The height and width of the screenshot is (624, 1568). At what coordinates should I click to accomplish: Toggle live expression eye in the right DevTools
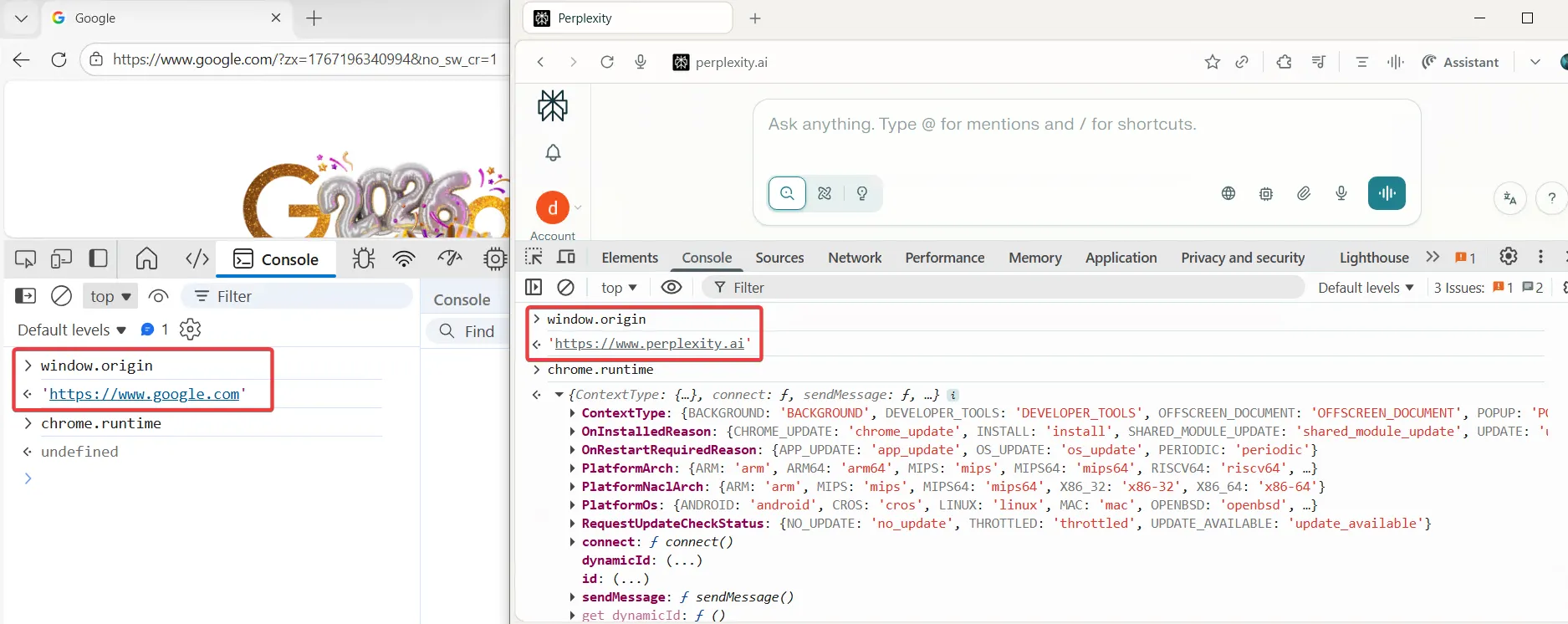tap(672, 288)
